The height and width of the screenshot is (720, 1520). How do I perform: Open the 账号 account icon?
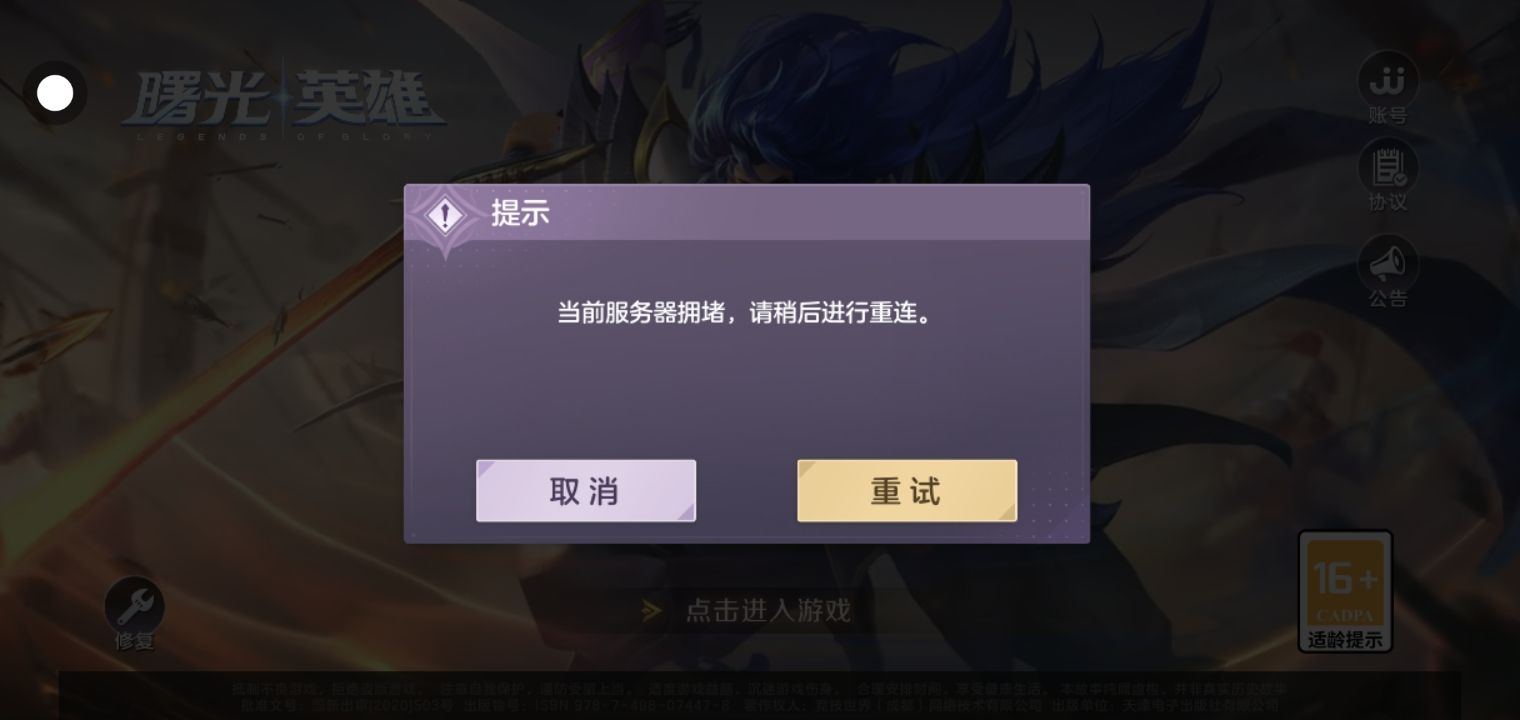coord(1388,79)
